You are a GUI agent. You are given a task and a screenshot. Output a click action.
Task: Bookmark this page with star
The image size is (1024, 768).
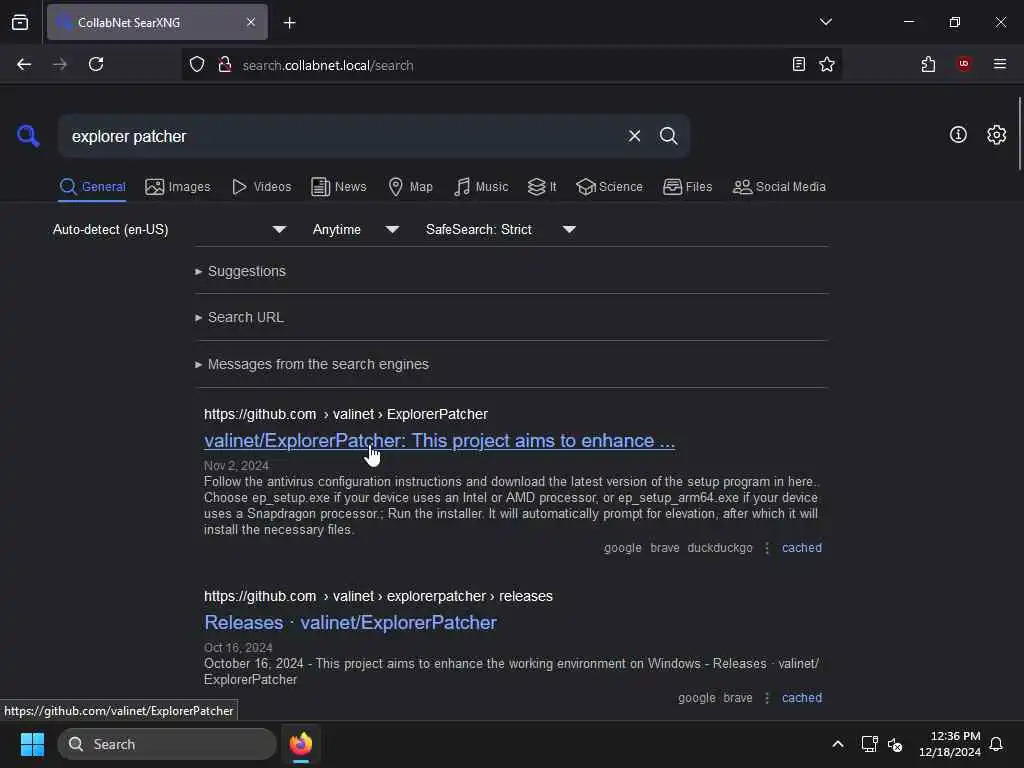pyautogui.click(x=827, y=64)
